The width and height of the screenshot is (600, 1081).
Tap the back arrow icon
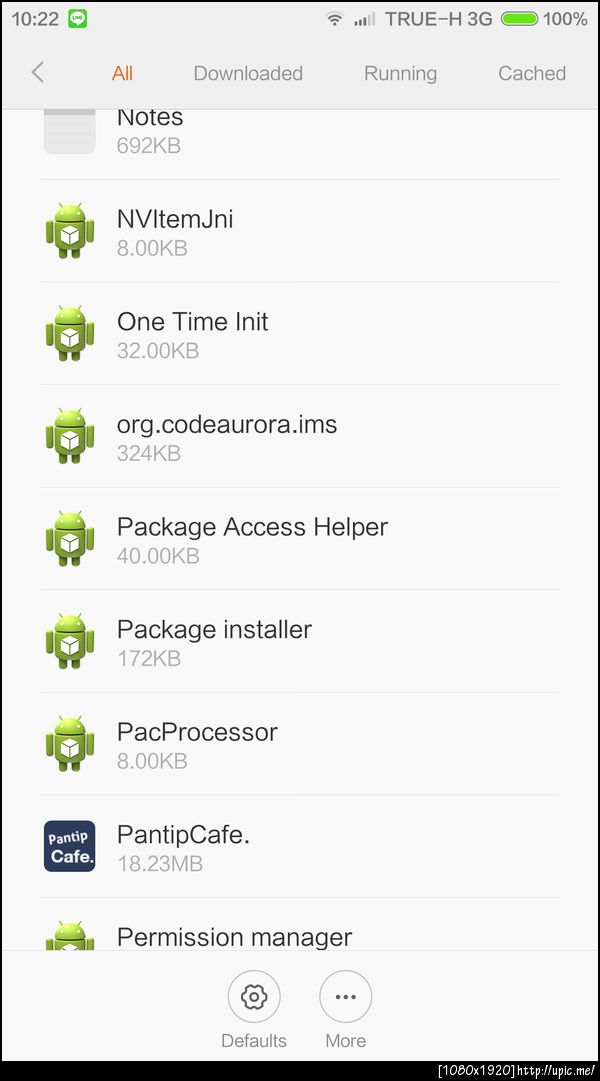point(38,72)
